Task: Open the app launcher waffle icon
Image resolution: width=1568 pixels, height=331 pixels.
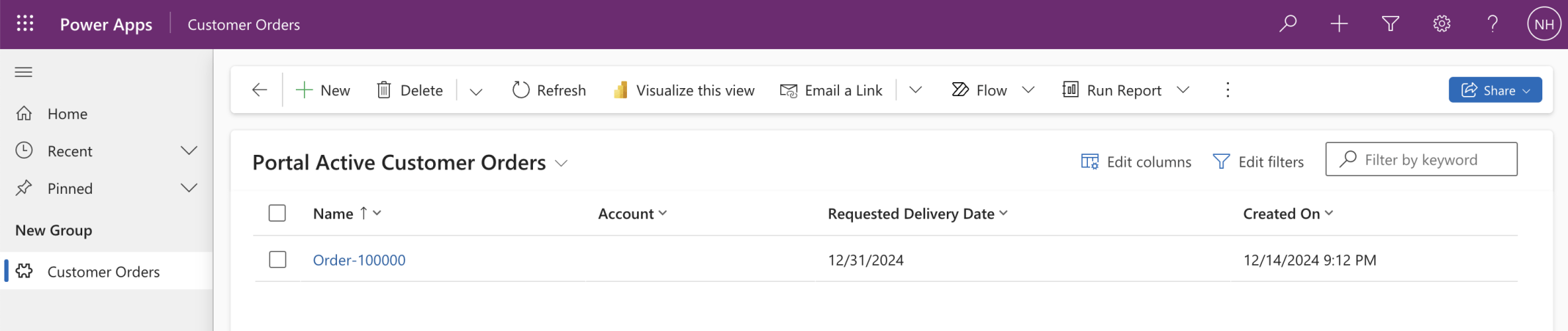Action: click(x=25, y=24)
